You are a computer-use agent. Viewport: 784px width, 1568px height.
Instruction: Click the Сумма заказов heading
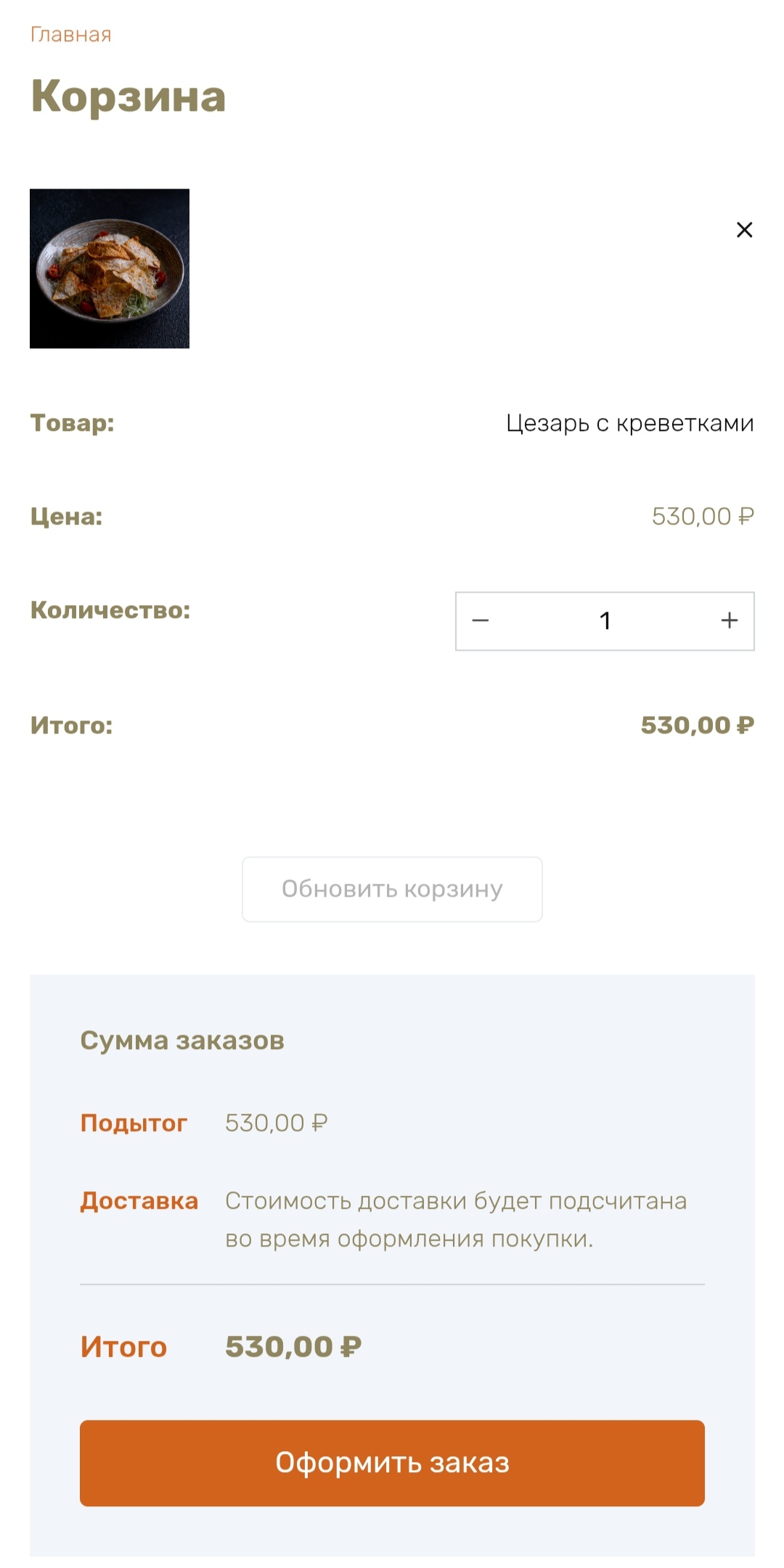coord(182,1040)
